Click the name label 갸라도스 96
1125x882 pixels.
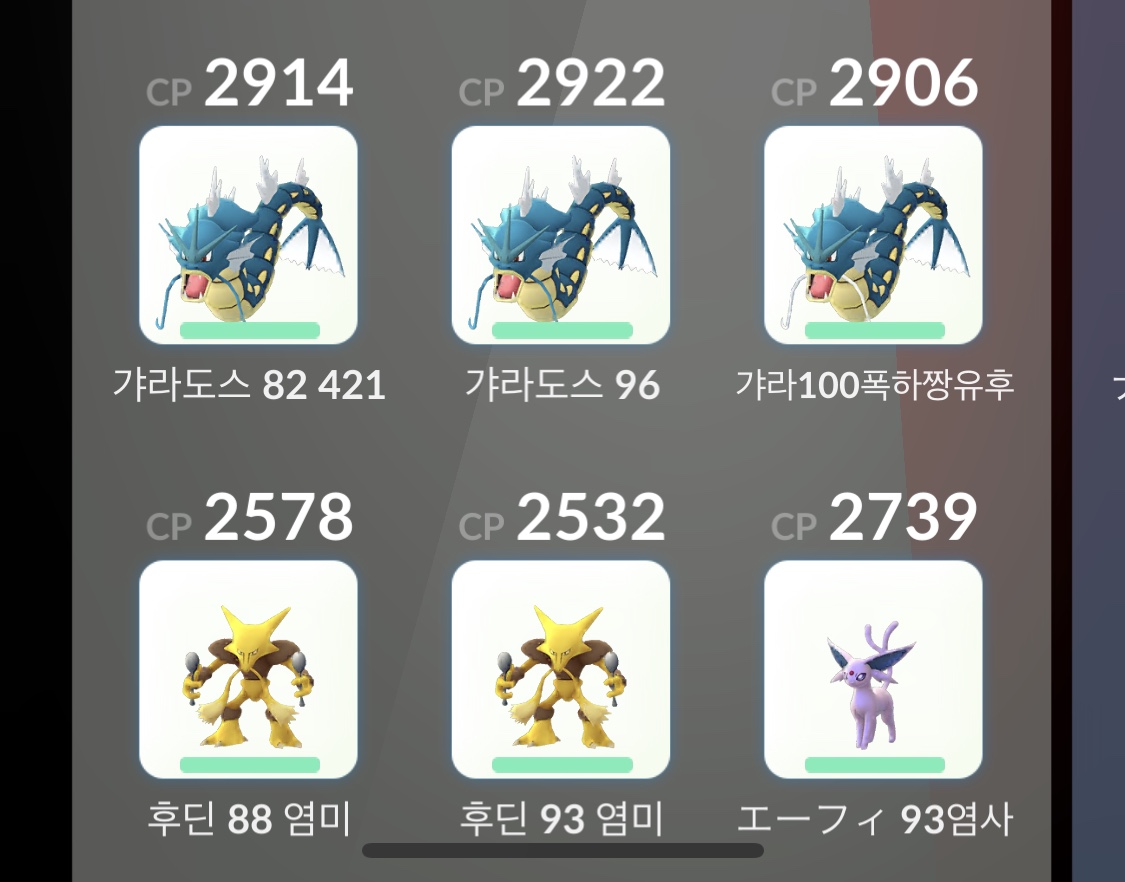click(562, 384)
